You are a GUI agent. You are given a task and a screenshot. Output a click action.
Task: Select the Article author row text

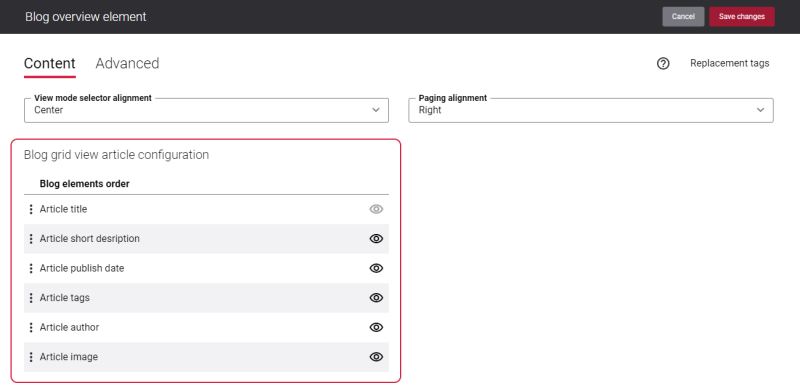coord(69,328)
